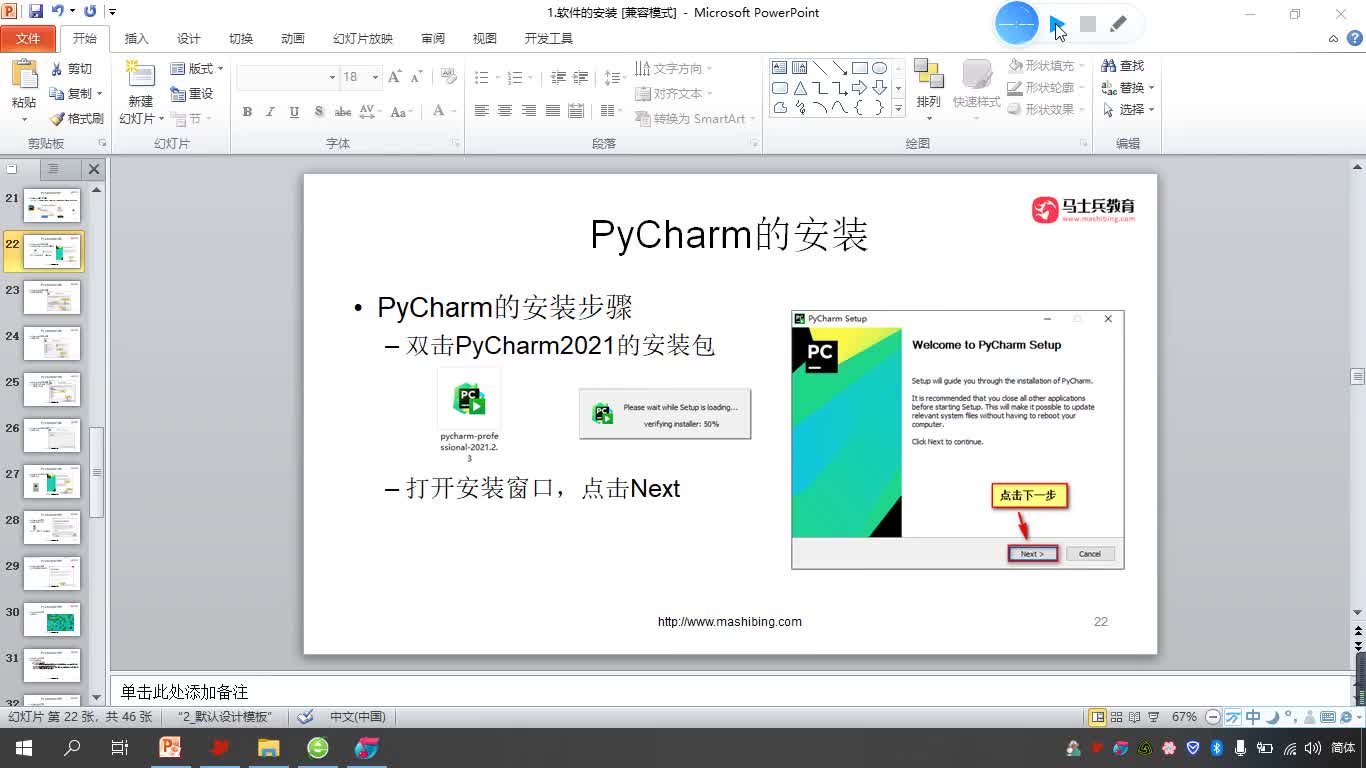Screen dimensions: 1366x768
Task: Select the Format Painter brush
Action: [x=57, y=118]
